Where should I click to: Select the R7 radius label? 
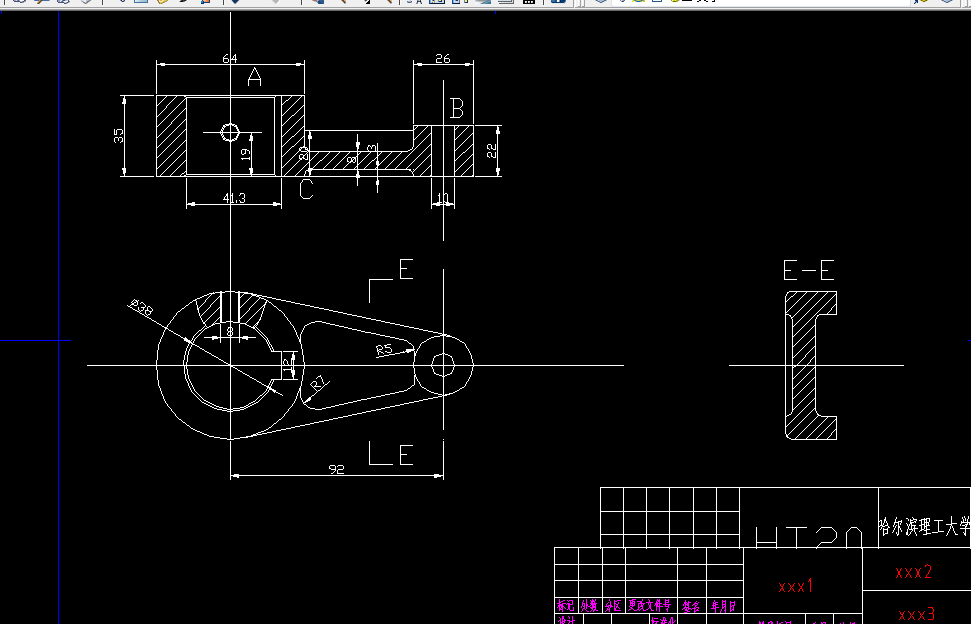tap(318, 383)
